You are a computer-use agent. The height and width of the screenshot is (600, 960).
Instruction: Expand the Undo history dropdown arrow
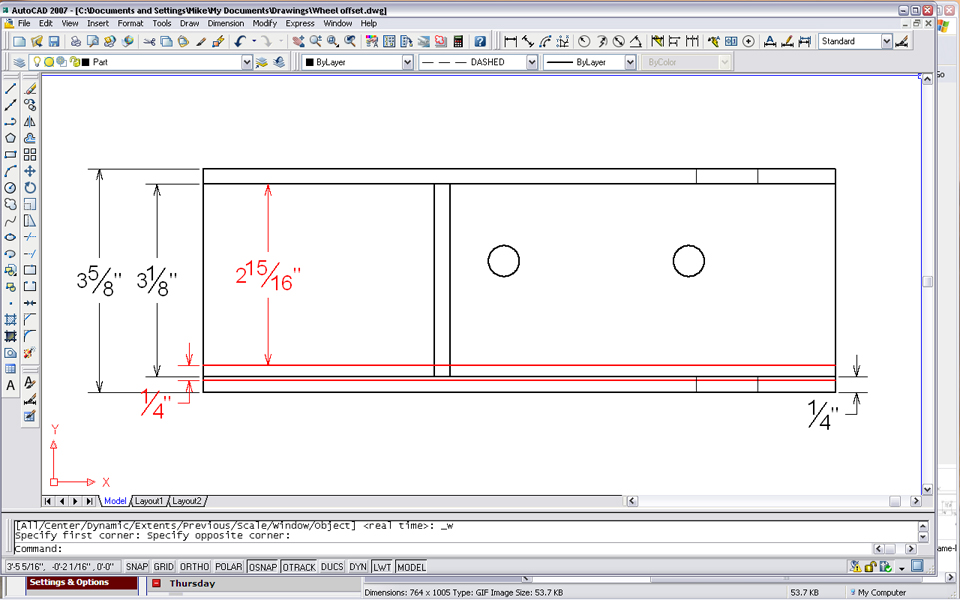tap(254, 41)
